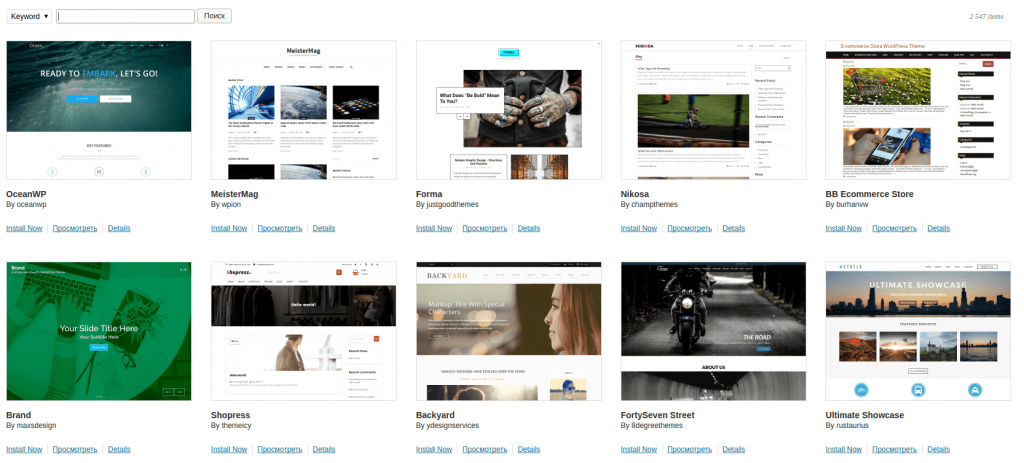Open the Brand theme screenshot
Image resolution: width=1024 pixels, height=463 pixels.
(x=99, y=331)
